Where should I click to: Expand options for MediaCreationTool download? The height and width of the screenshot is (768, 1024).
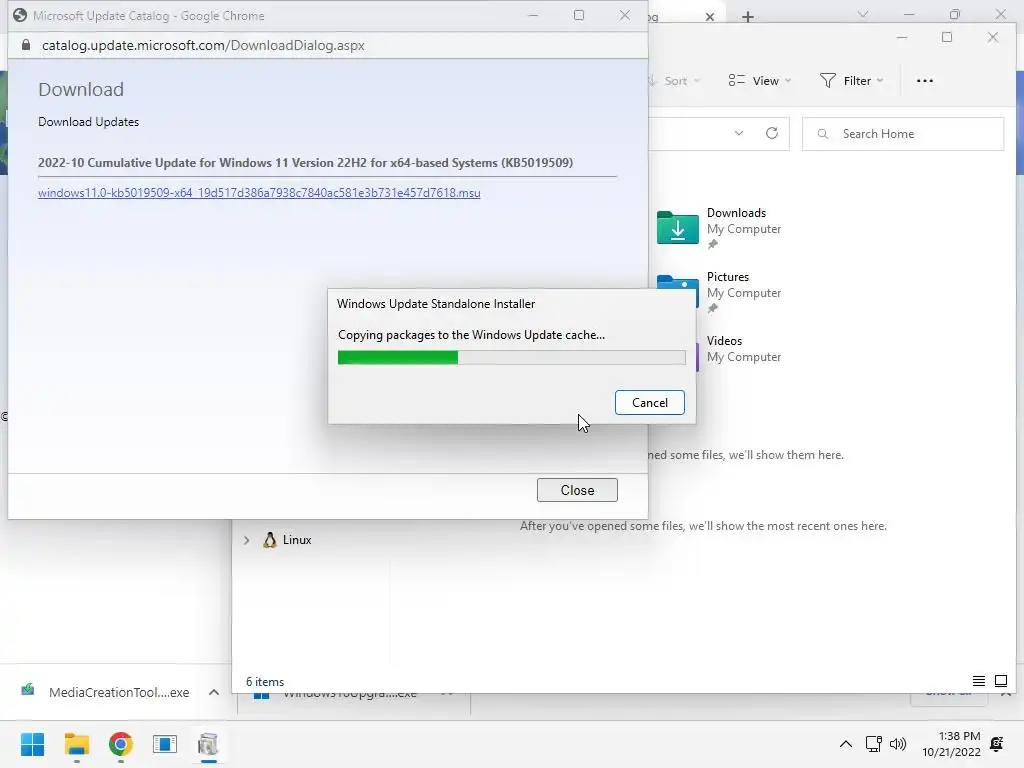pyautogui.click(x=214, y=692)
